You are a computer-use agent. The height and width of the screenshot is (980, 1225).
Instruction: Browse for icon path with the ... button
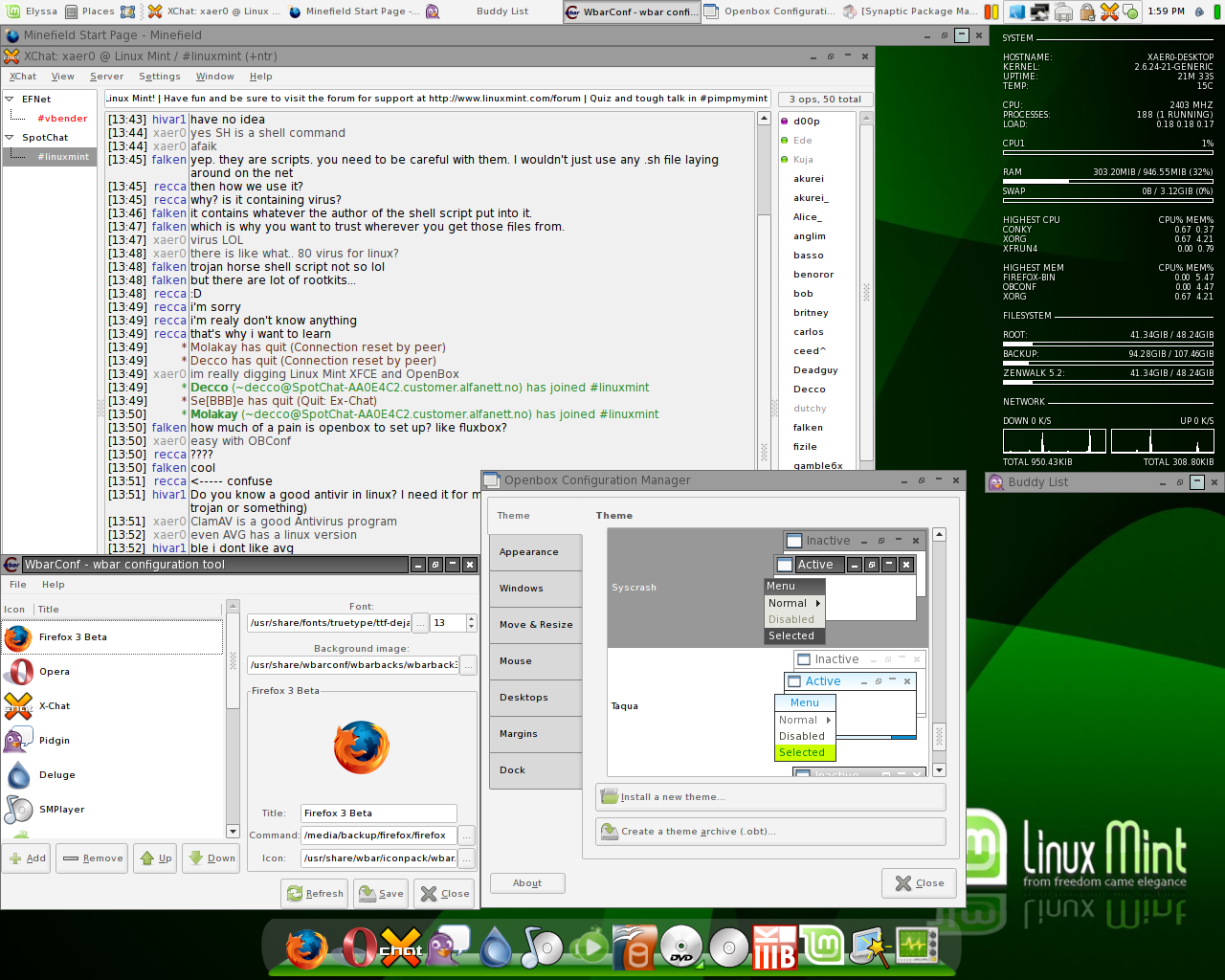click(467, 858)
